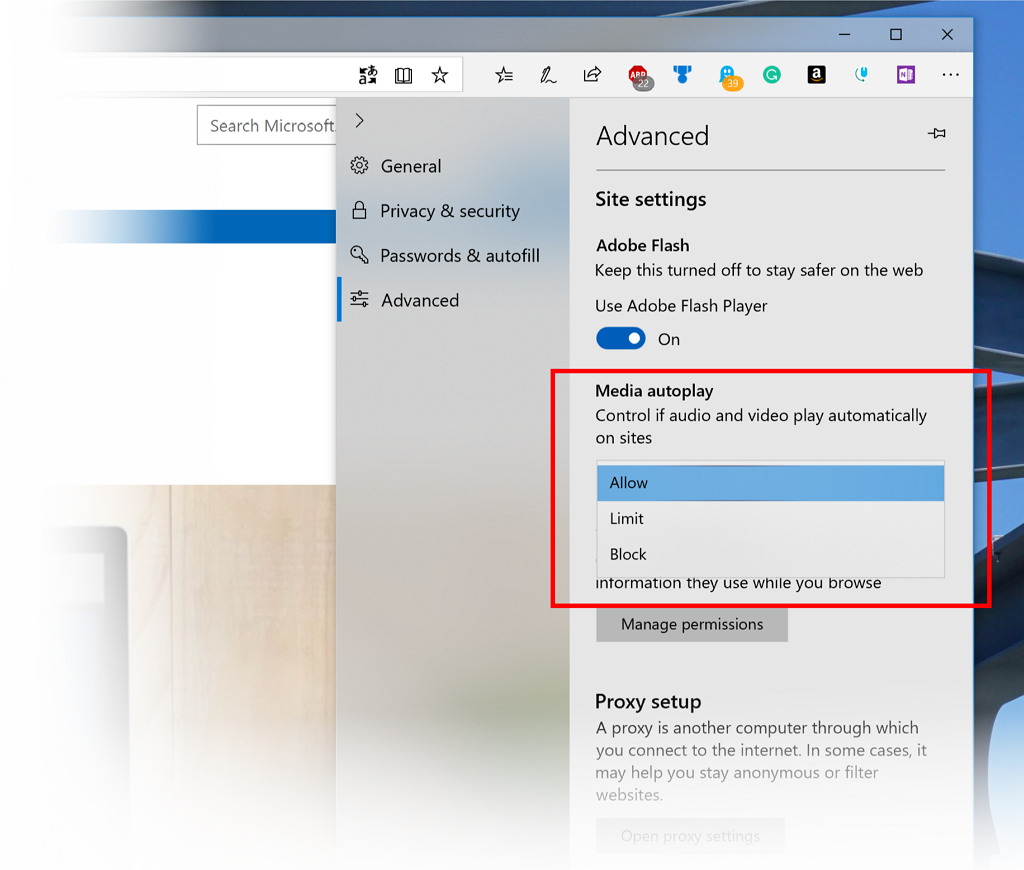Click the Share page icon
The width and height of the screenshot is (1024, 870).
(592, 74)
